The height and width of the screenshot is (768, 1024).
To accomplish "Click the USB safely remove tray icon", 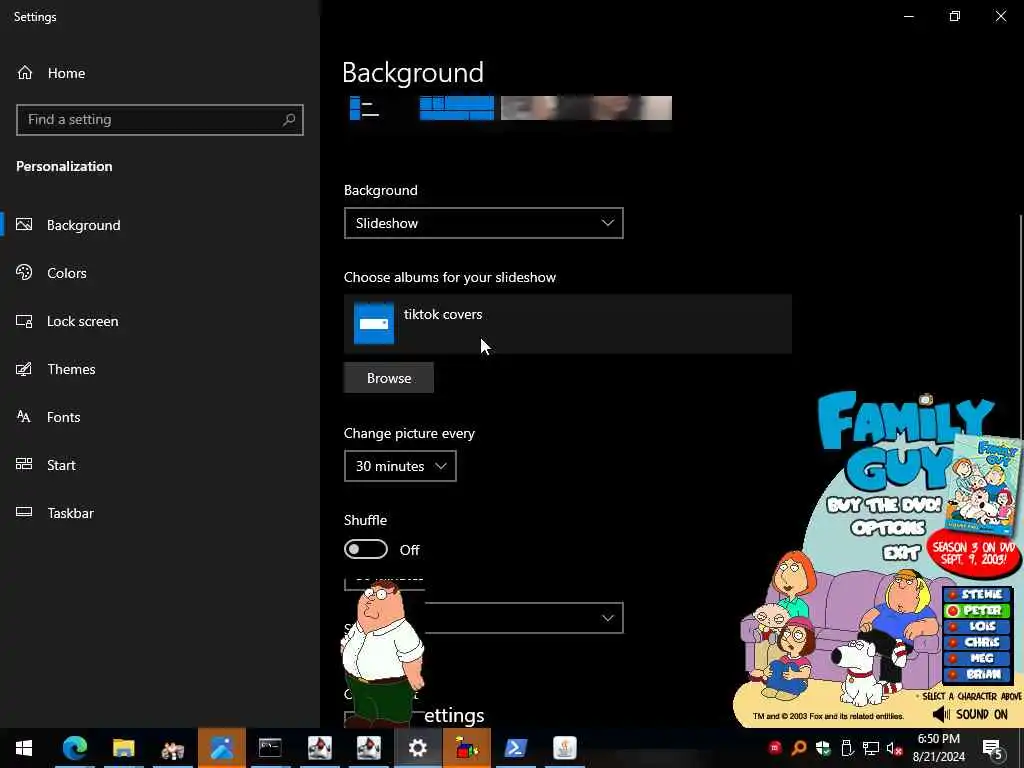I will (847, 748).
